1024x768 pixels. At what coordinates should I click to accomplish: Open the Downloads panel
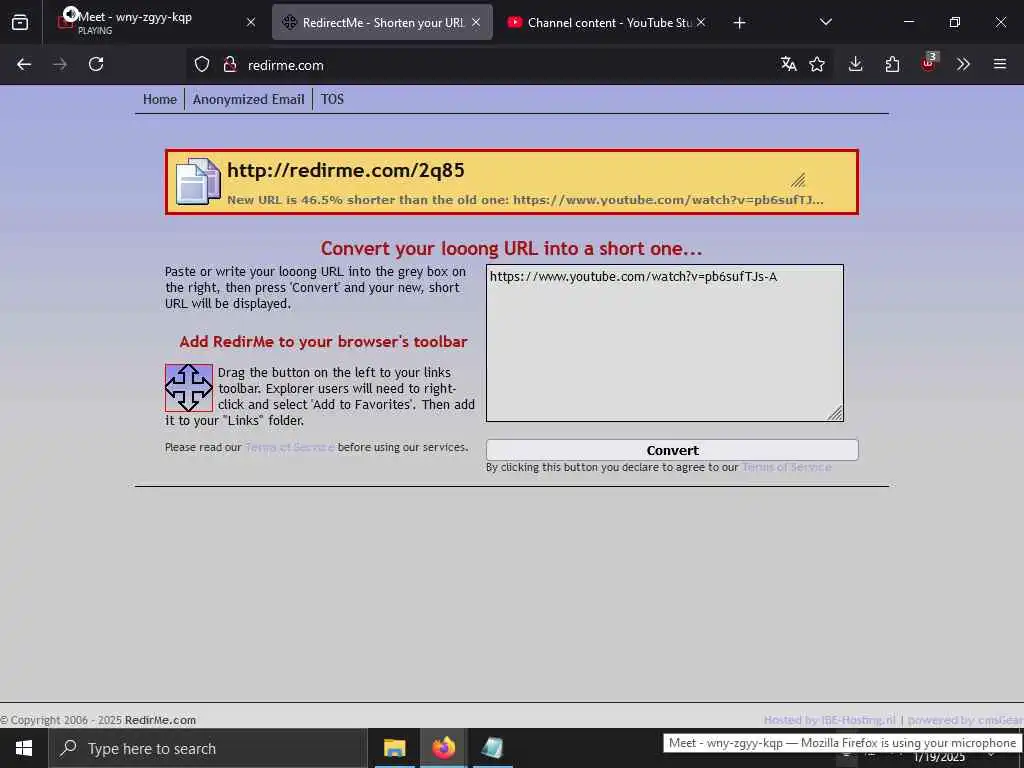click(x=856, y=64)
